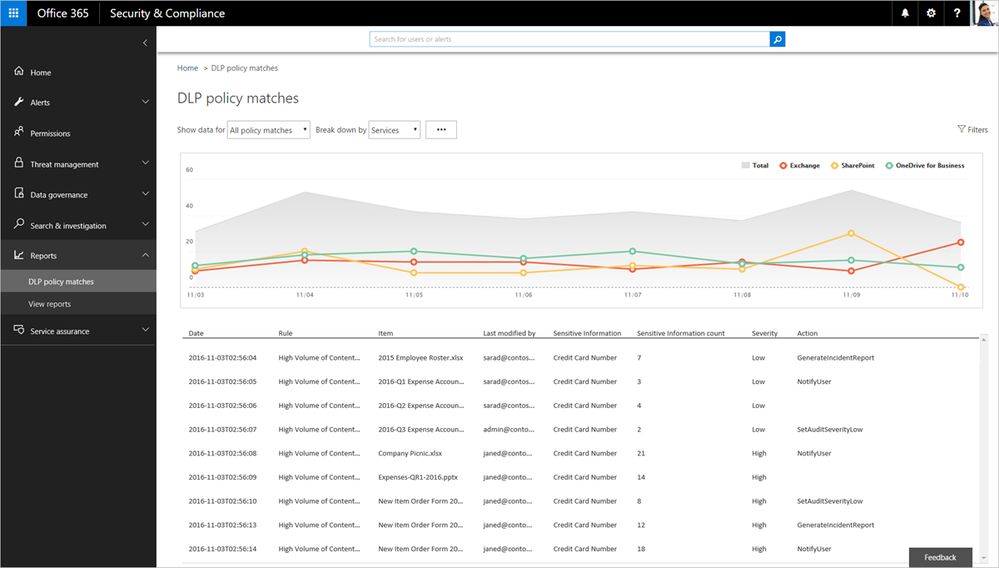
Task: Open the Office 365 app launcher grid
Action: coord(13,13)
